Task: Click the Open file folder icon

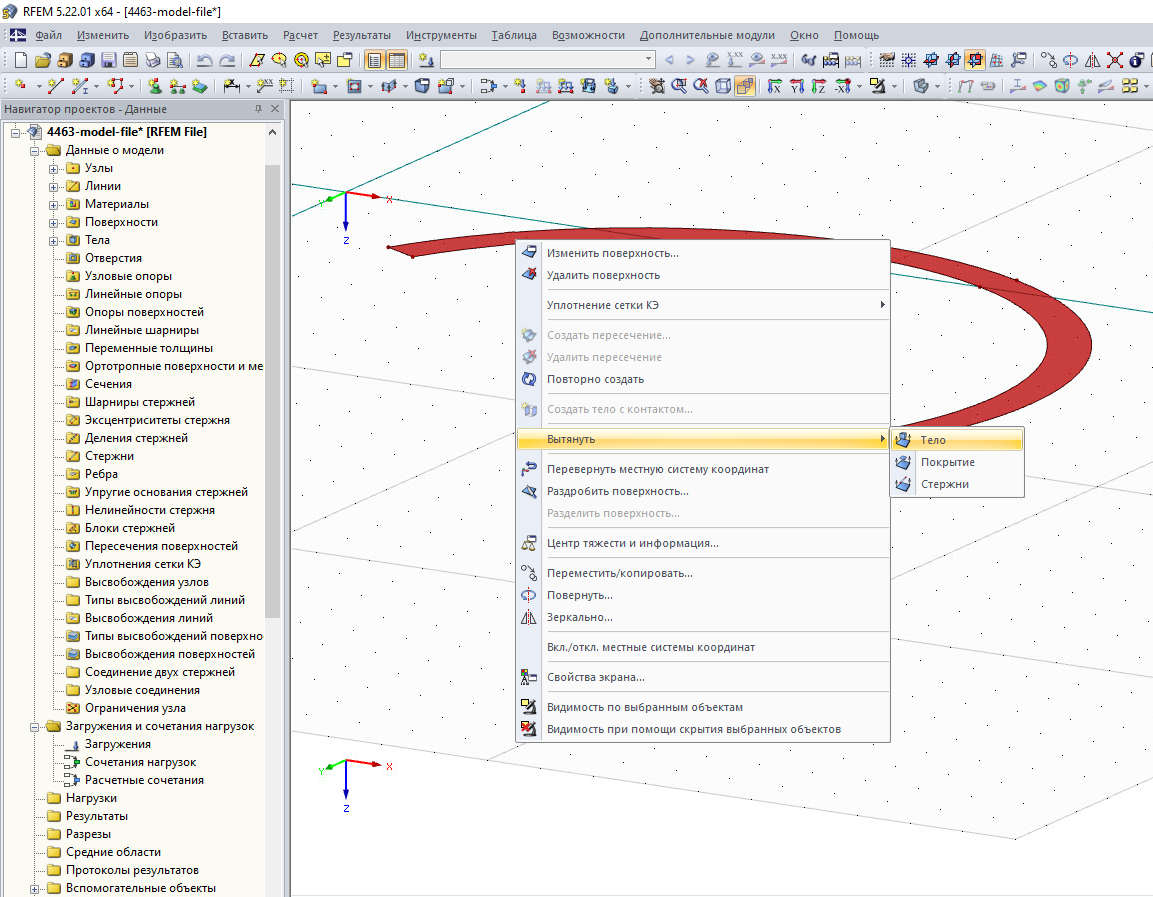Action: click(x=43, y=60)
